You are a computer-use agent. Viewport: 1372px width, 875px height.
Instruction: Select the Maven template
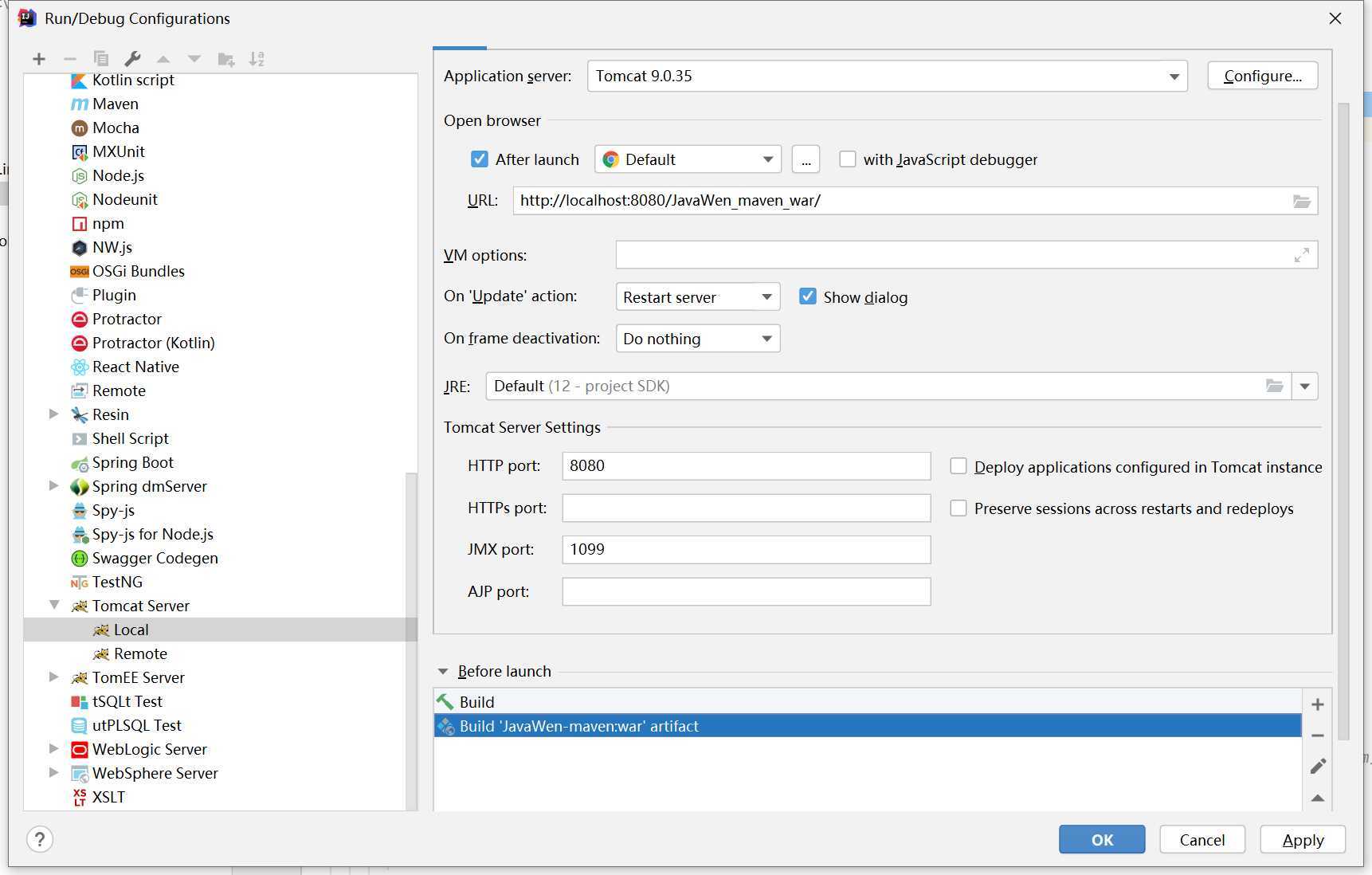[x=116, y=104]
